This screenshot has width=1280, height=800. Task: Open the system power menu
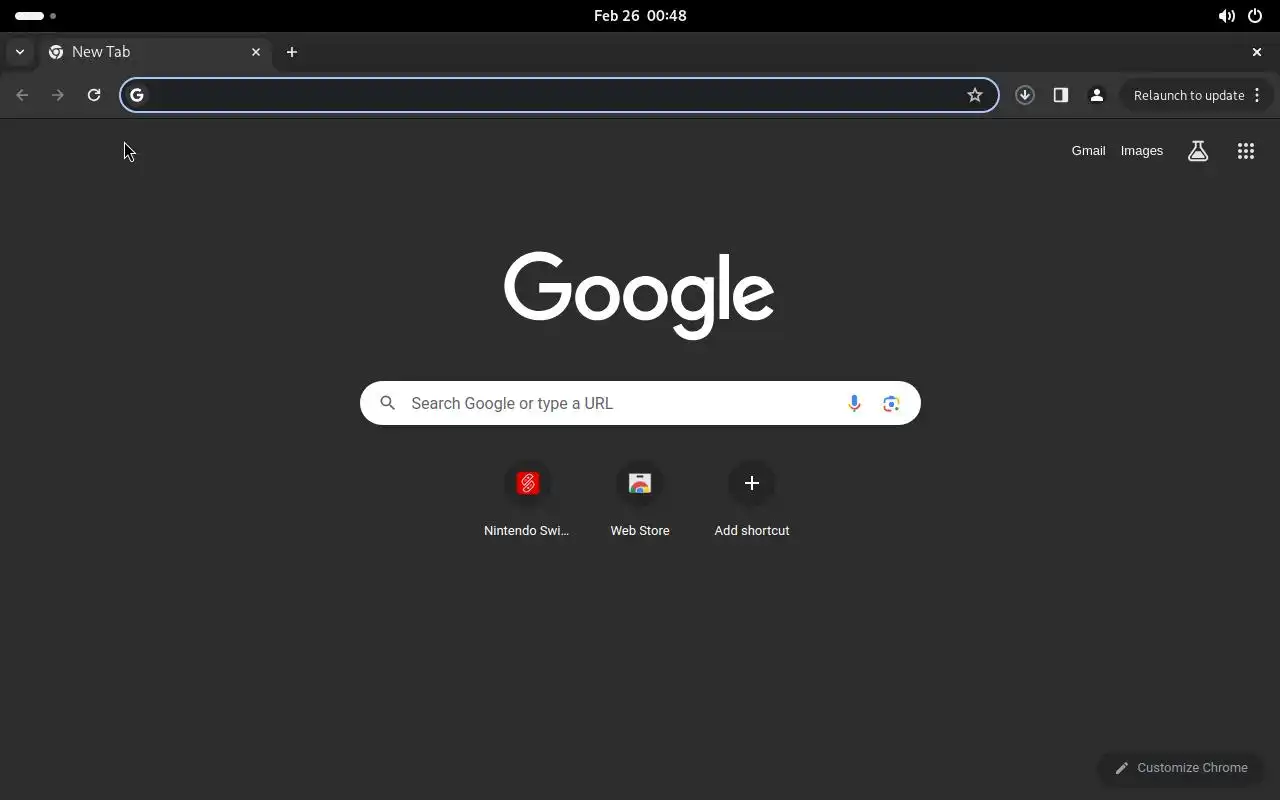point(1255,16)
